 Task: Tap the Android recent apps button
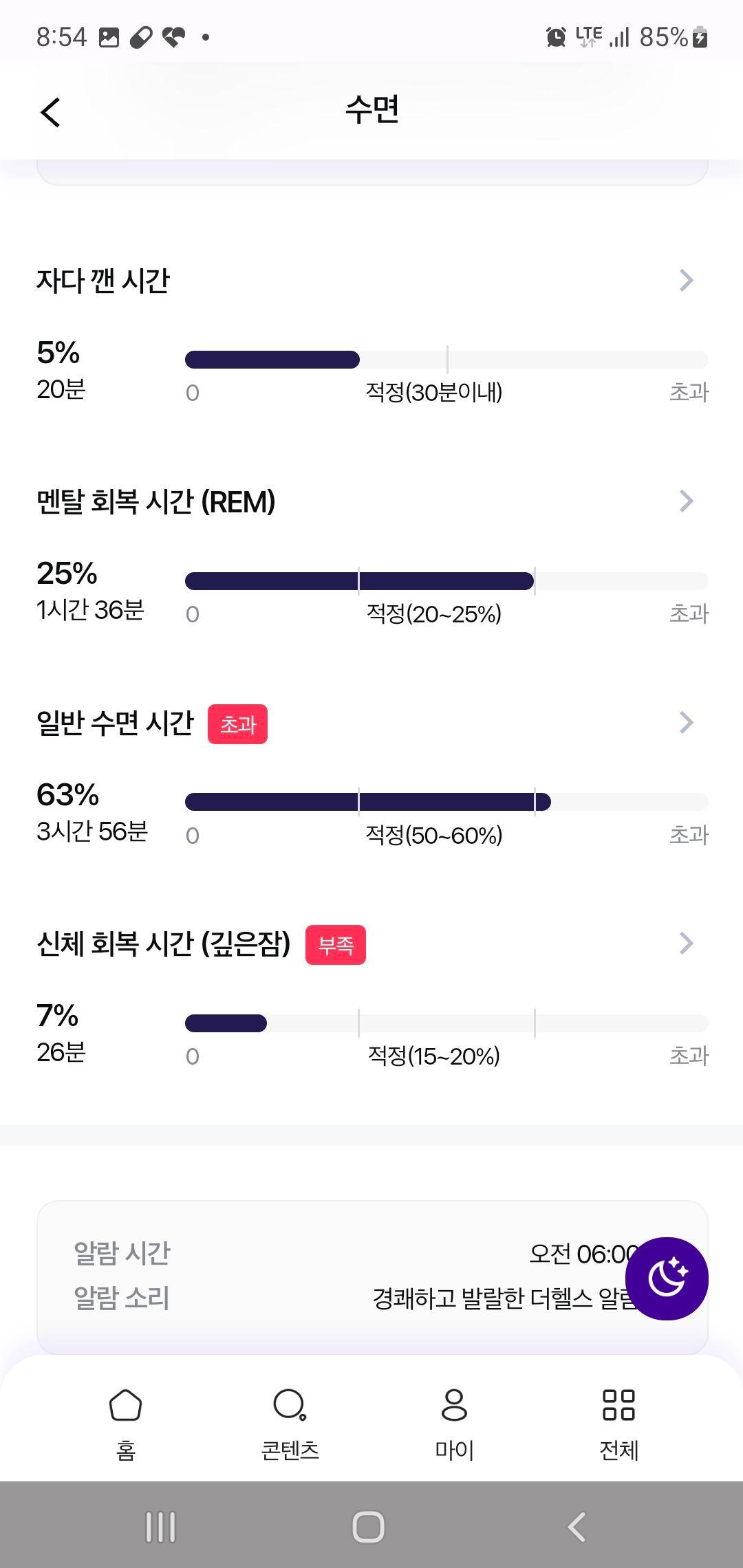[161, 1527]
